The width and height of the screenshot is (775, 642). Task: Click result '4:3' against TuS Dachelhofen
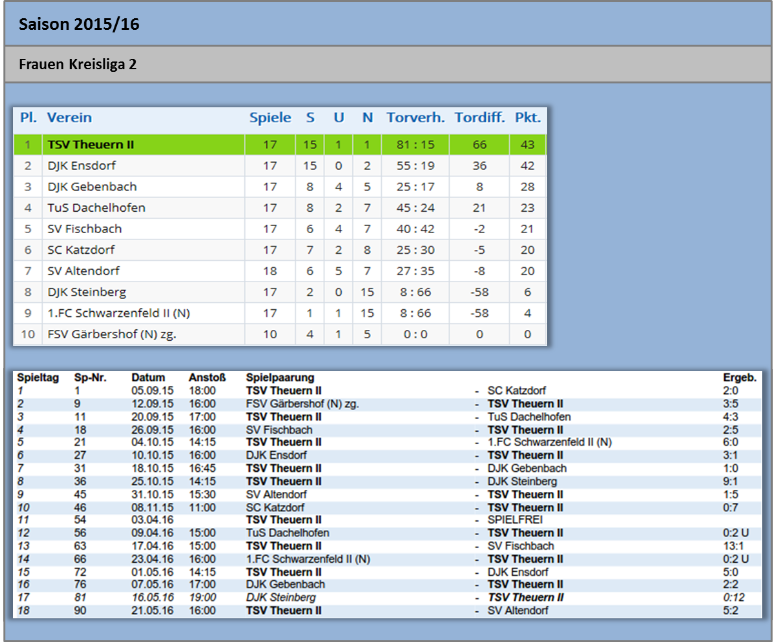731,417
